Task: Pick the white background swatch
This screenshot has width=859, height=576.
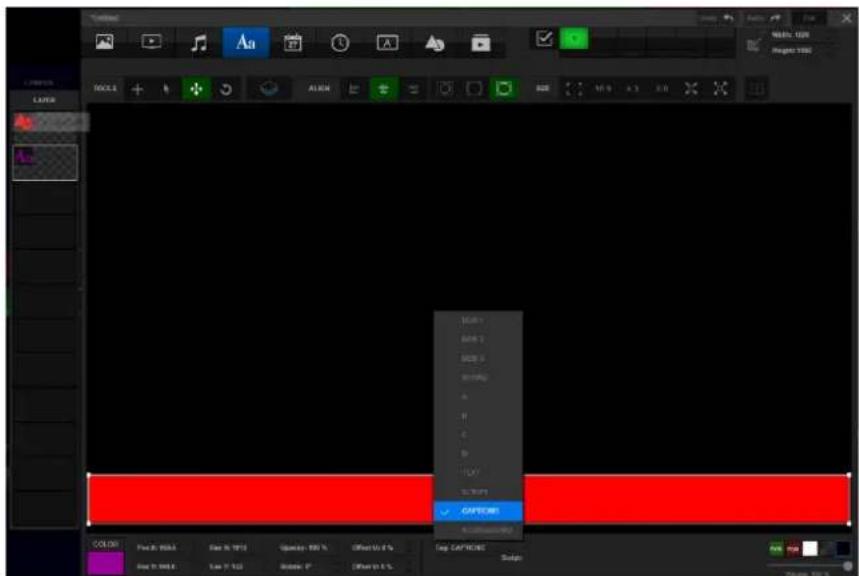Action: tap(810, 549)
